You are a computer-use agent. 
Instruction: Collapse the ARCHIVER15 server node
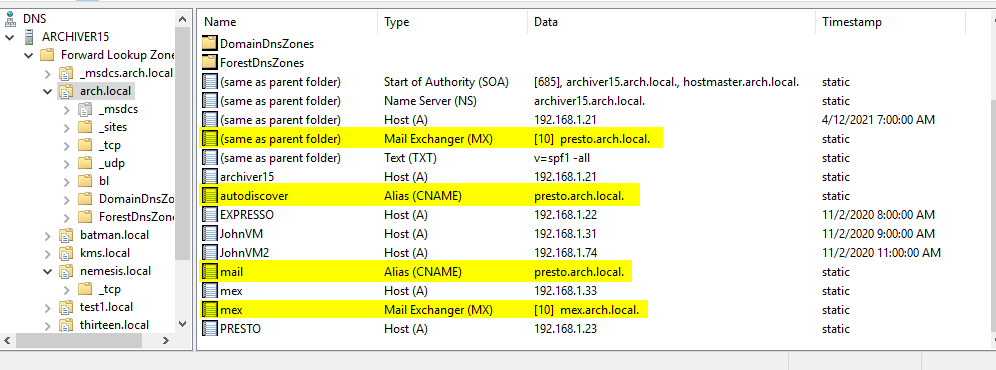click(x=10, y=37)
